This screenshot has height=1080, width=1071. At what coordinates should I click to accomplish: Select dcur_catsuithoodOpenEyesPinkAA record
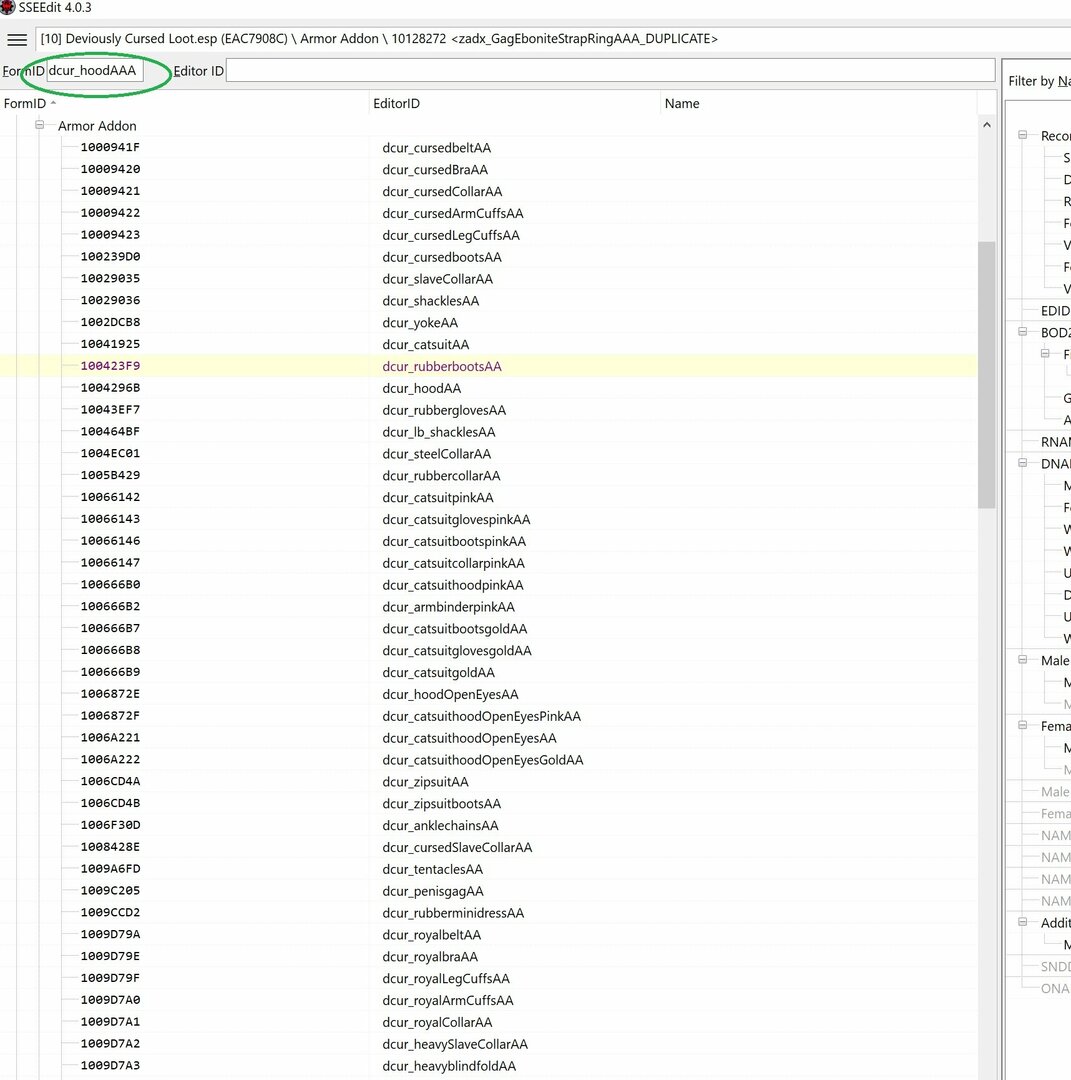(x=489, y=716)
